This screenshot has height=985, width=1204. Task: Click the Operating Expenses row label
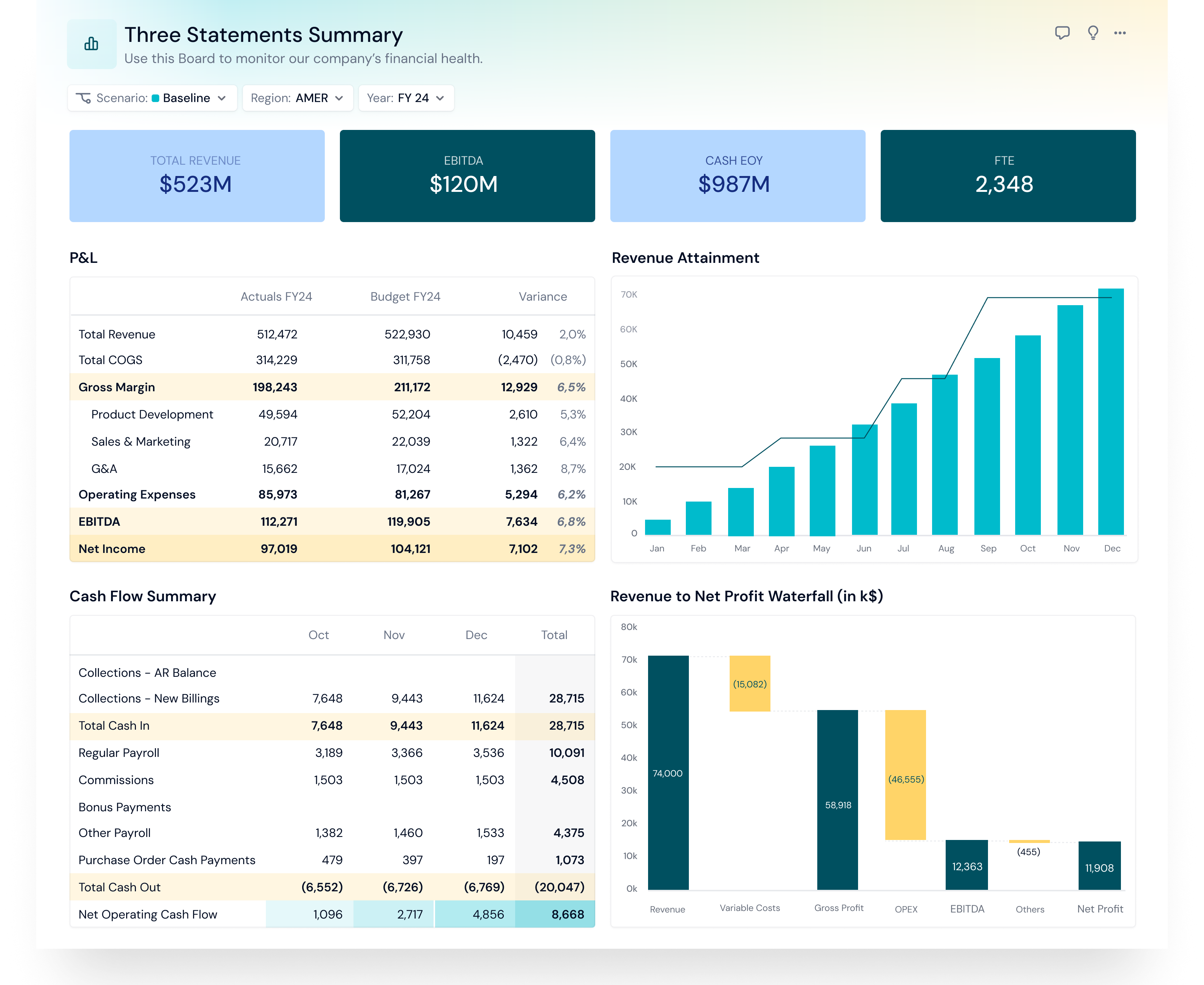click(x=137, y=495)
